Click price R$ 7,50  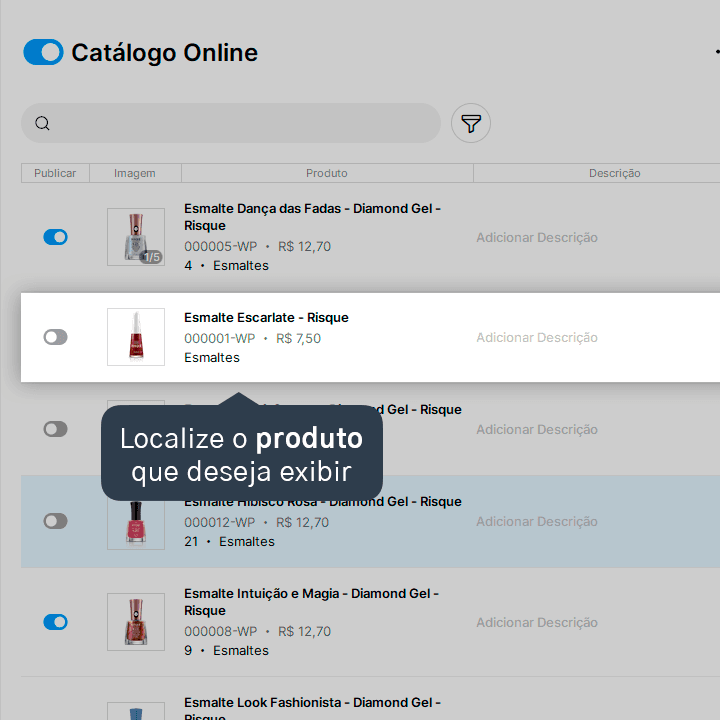coord(298,338)
